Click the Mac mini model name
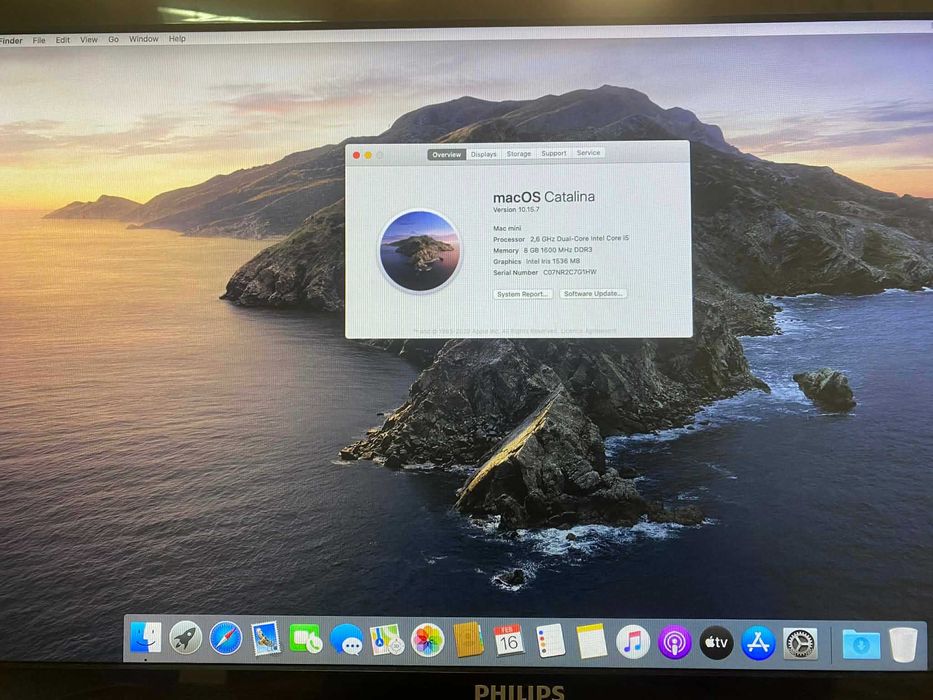This screenshot has width=933, height=700. pyautogui.click(x=507, y=228)
